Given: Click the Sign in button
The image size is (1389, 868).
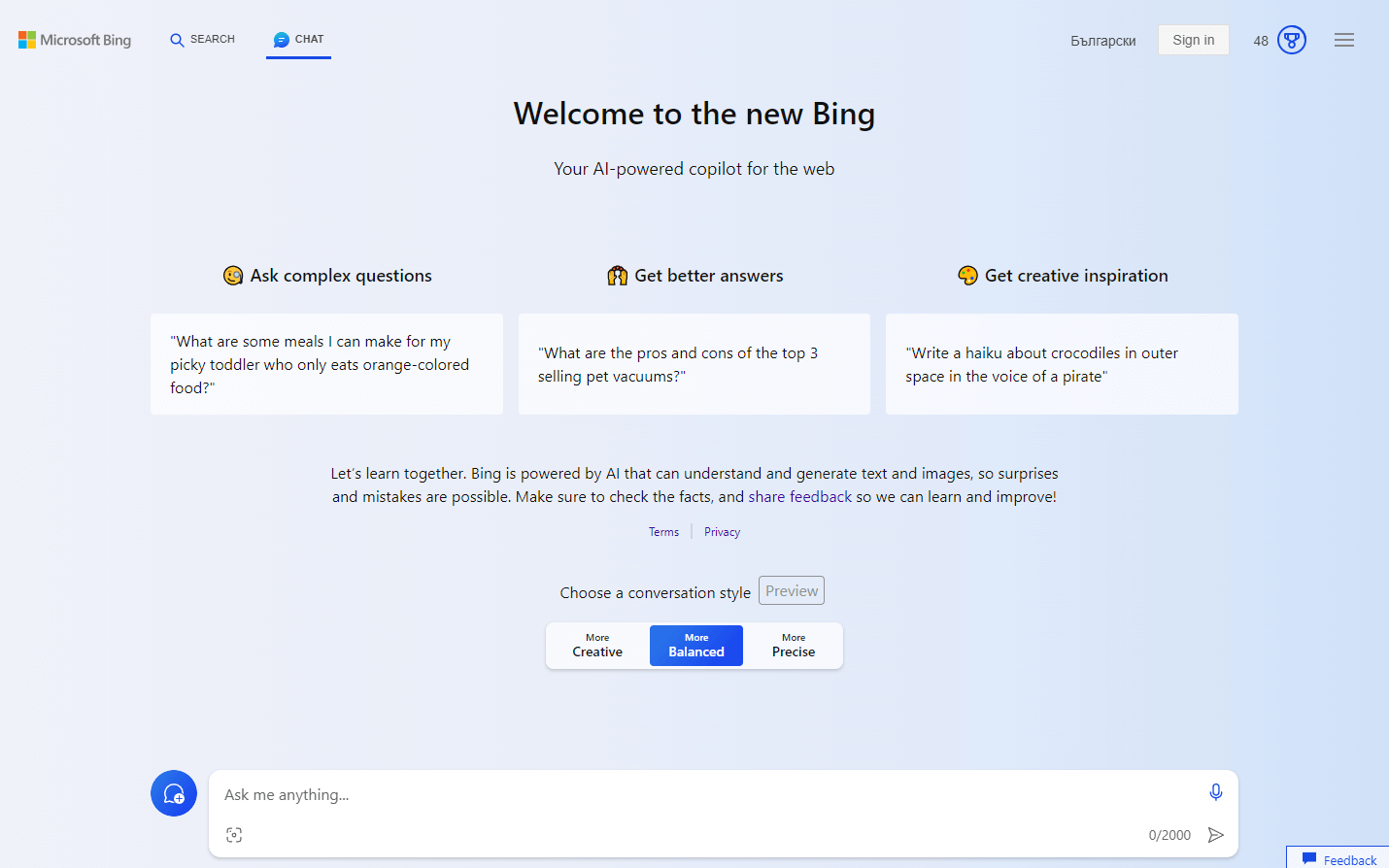Looking at the screenshot, I should coord(1193,40).
